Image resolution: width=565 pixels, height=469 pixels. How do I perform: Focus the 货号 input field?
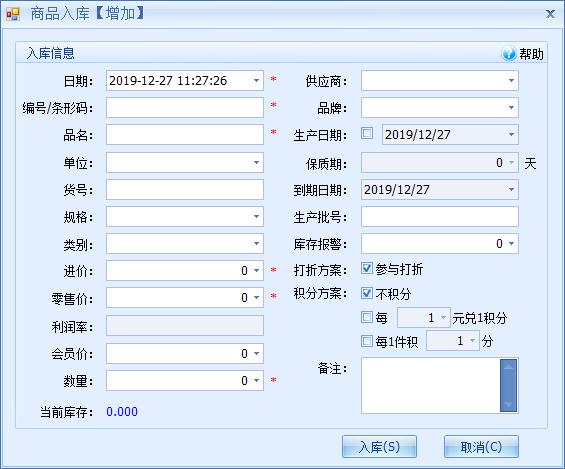tap(185, 189)
